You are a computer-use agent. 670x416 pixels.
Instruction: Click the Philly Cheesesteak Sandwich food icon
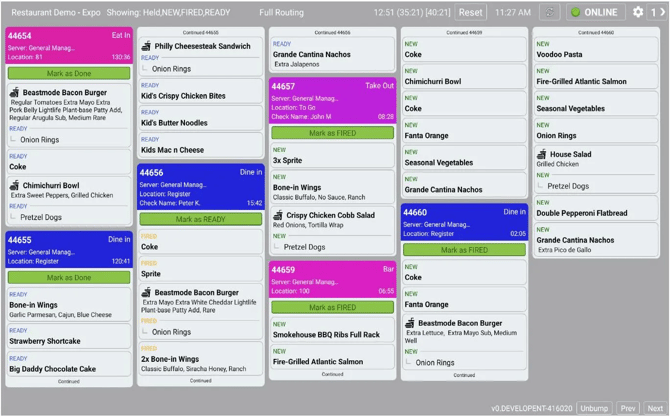tap(146, 46)
